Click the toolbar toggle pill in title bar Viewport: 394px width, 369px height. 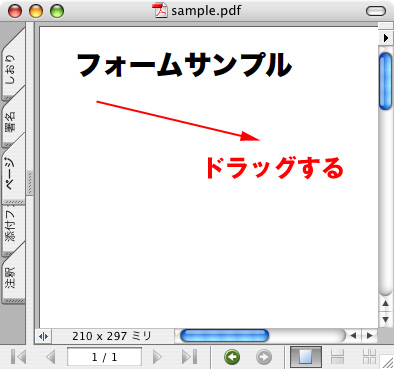pyautogui.click(x=376, y=11)
